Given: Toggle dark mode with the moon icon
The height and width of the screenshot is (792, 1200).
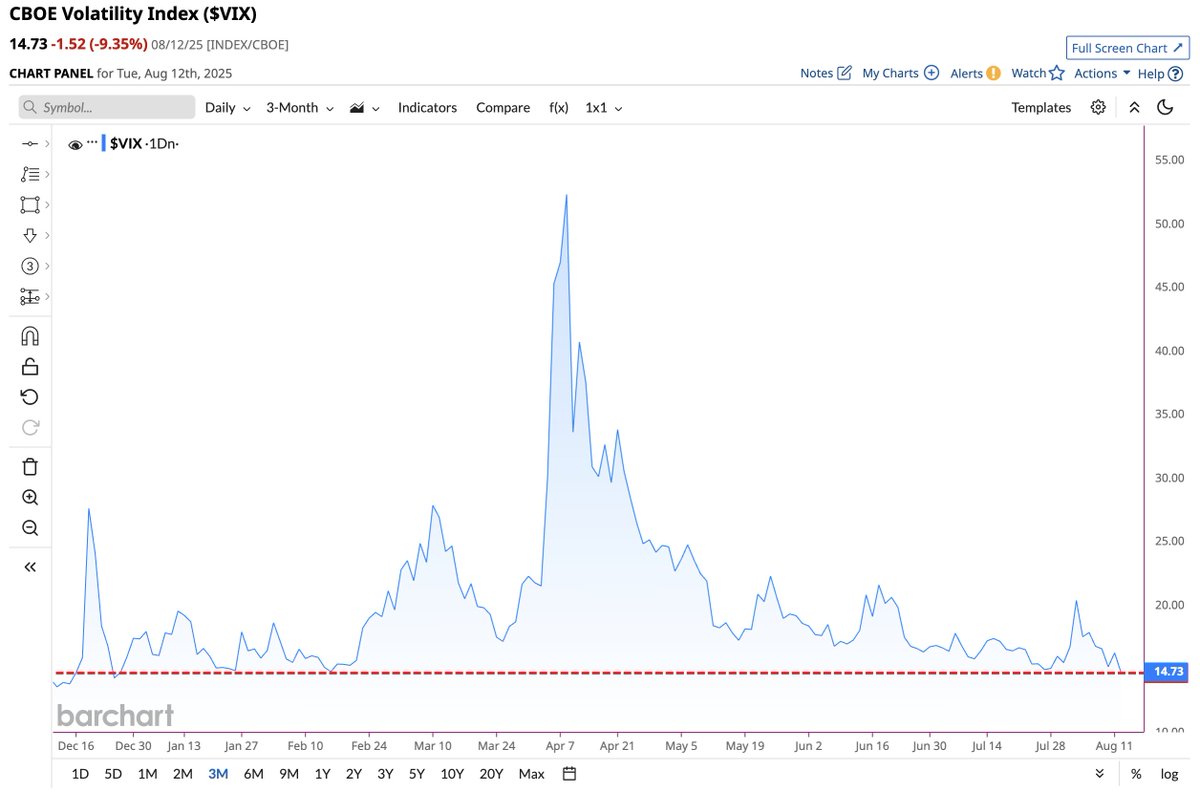Looking at the screenshot, I should click(1164, 107).
